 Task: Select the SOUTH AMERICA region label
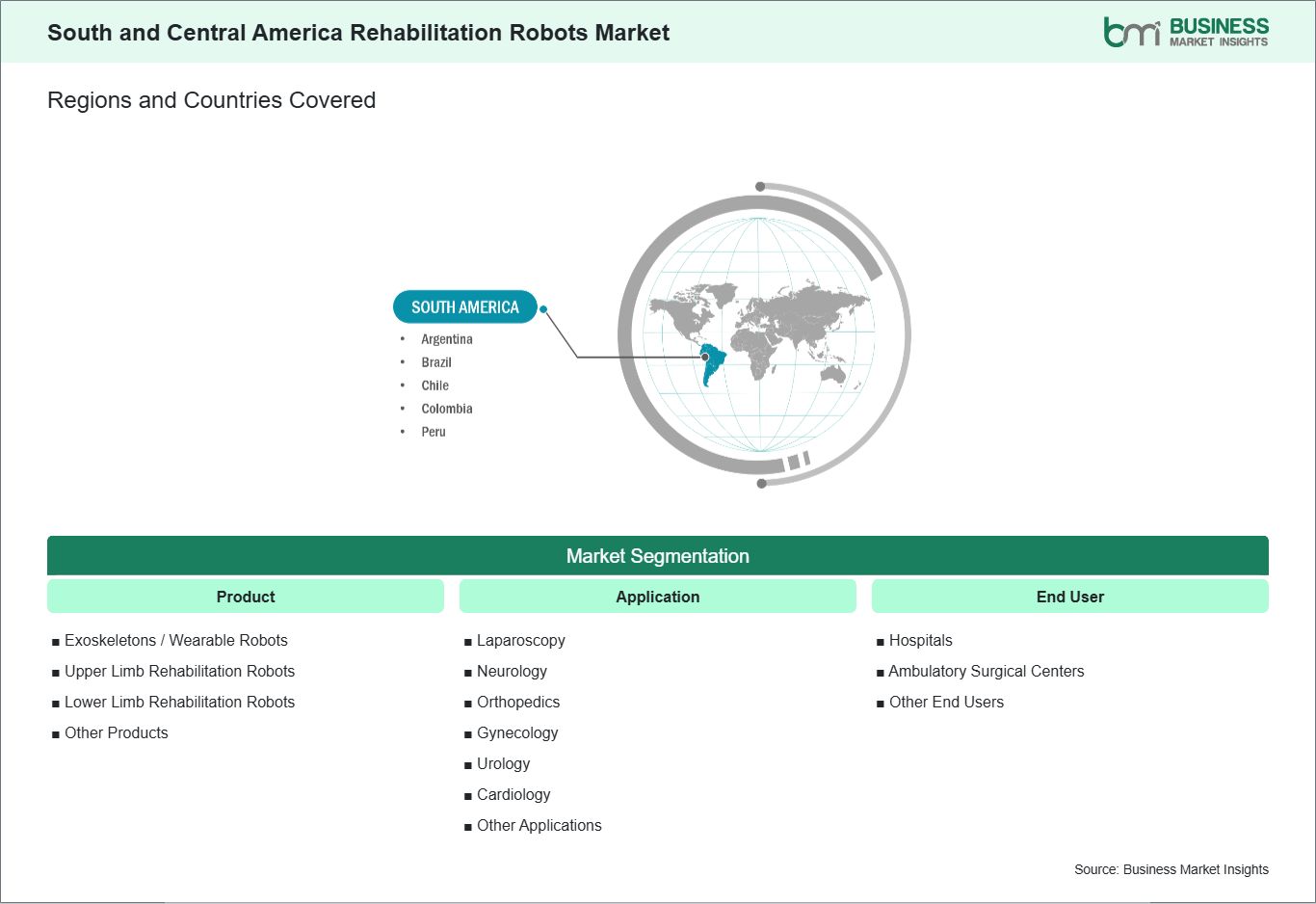pos(464,307)
